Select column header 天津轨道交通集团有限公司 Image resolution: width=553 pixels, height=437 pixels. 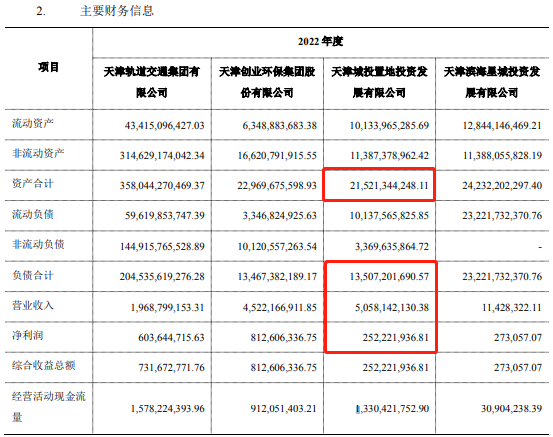152,82
